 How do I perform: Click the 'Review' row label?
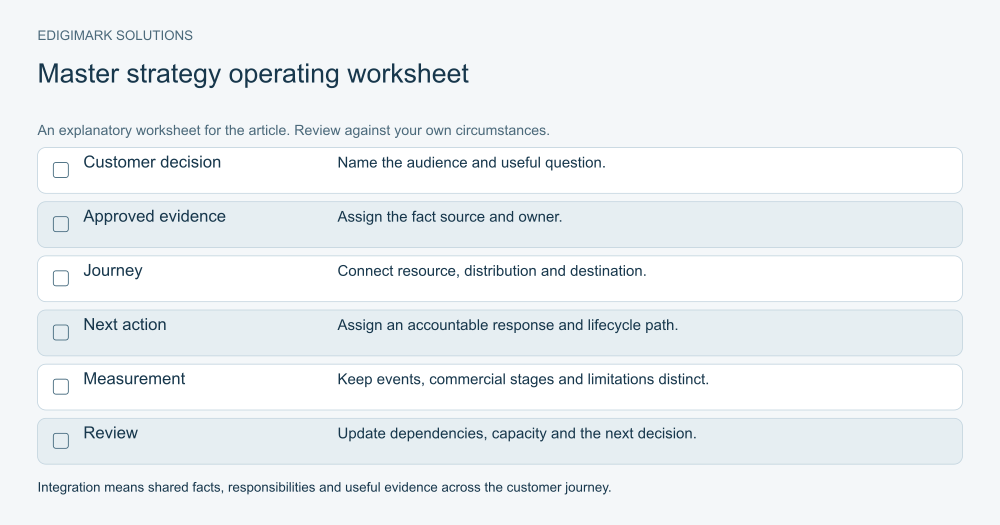(110, 433)
